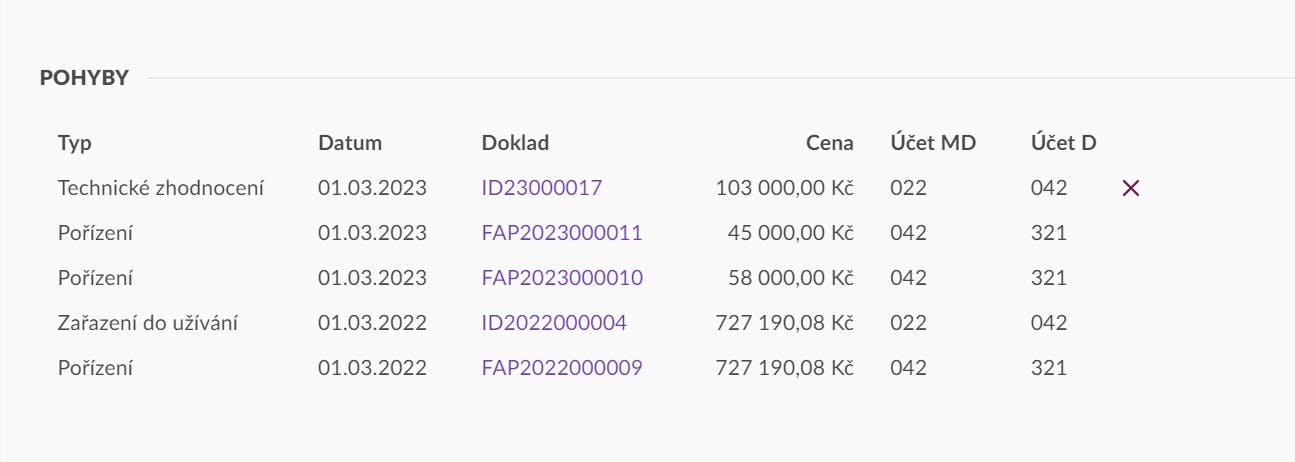The width and height of the screenshot is (1295, 462).
Task: Open document ID23000017 link
Action: (x=542, y=188)
